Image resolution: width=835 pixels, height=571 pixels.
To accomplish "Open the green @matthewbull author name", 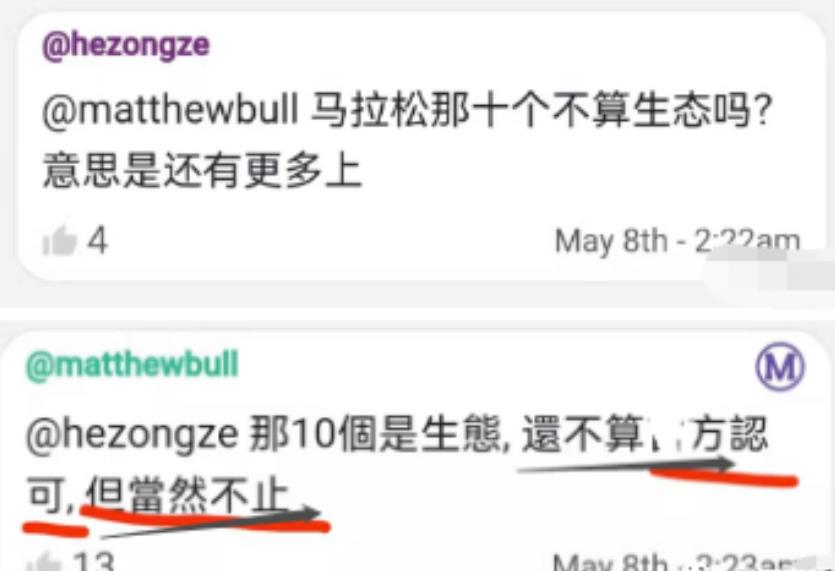I will (x=132, y=365).
